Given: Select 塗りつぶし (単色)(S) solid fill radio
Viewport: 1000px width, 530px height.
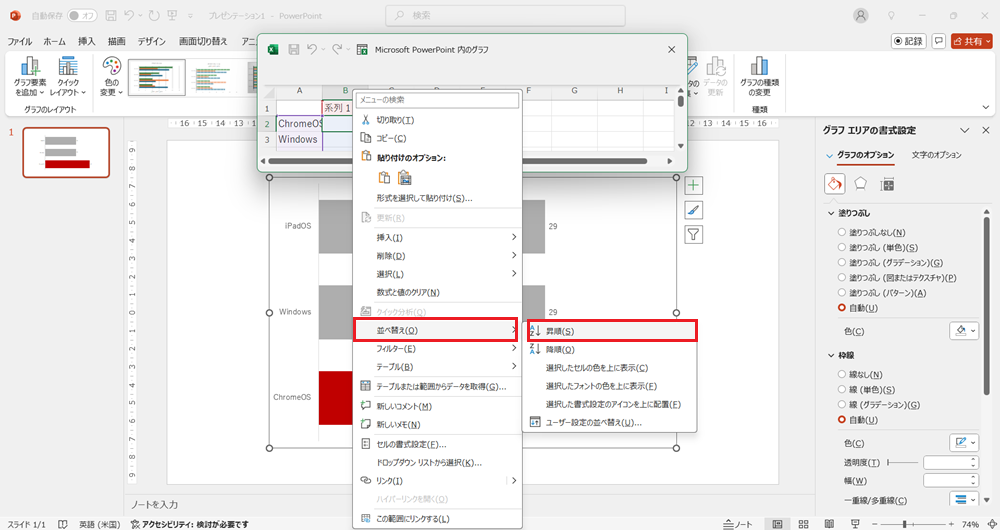Looking at the screenshot, I should [842, 247].
